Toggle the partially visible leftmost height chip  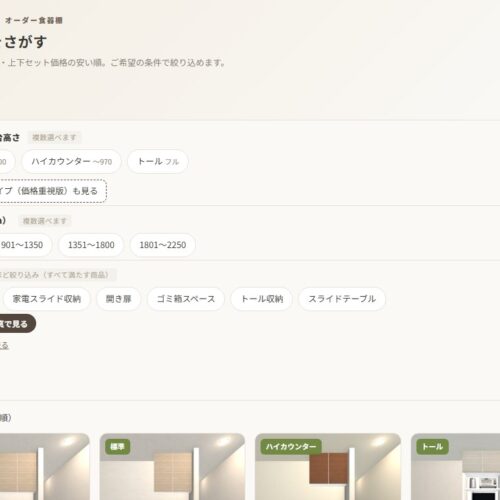7,162
